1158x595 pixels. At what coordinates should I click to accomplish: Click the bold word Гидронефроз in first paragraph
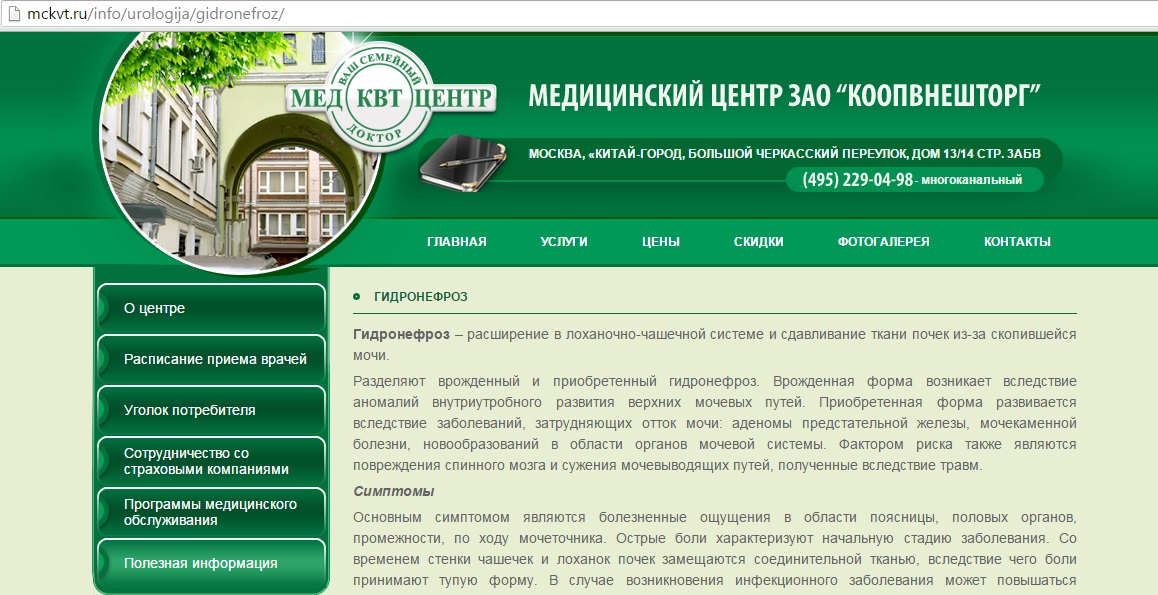pyautogui.click(x=401, y=334)
